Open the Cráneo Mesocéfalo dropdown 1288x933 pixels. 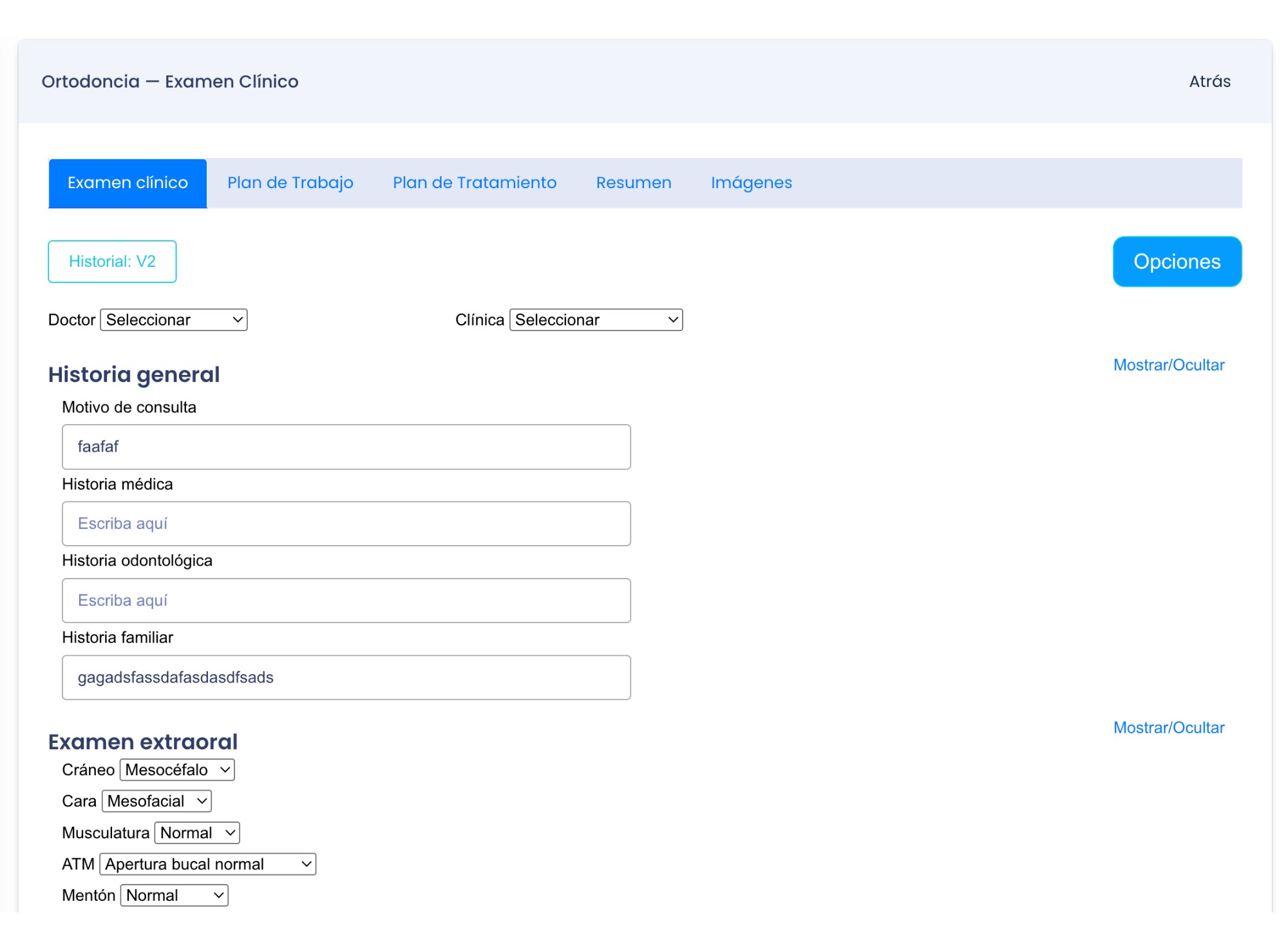click(x=177, y=771)
